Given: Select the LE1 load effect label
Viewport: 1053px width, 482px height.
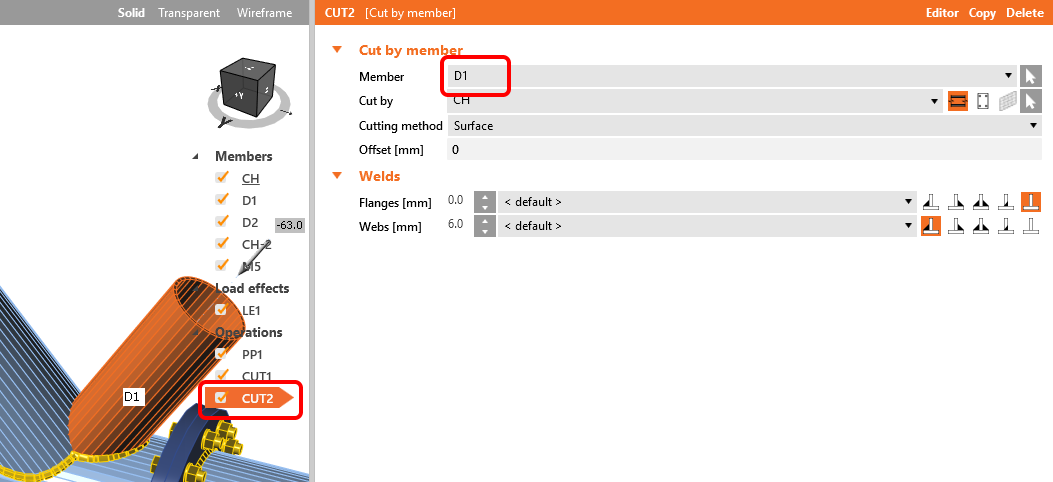Looking at the screenshot, I should coord(250,310).
